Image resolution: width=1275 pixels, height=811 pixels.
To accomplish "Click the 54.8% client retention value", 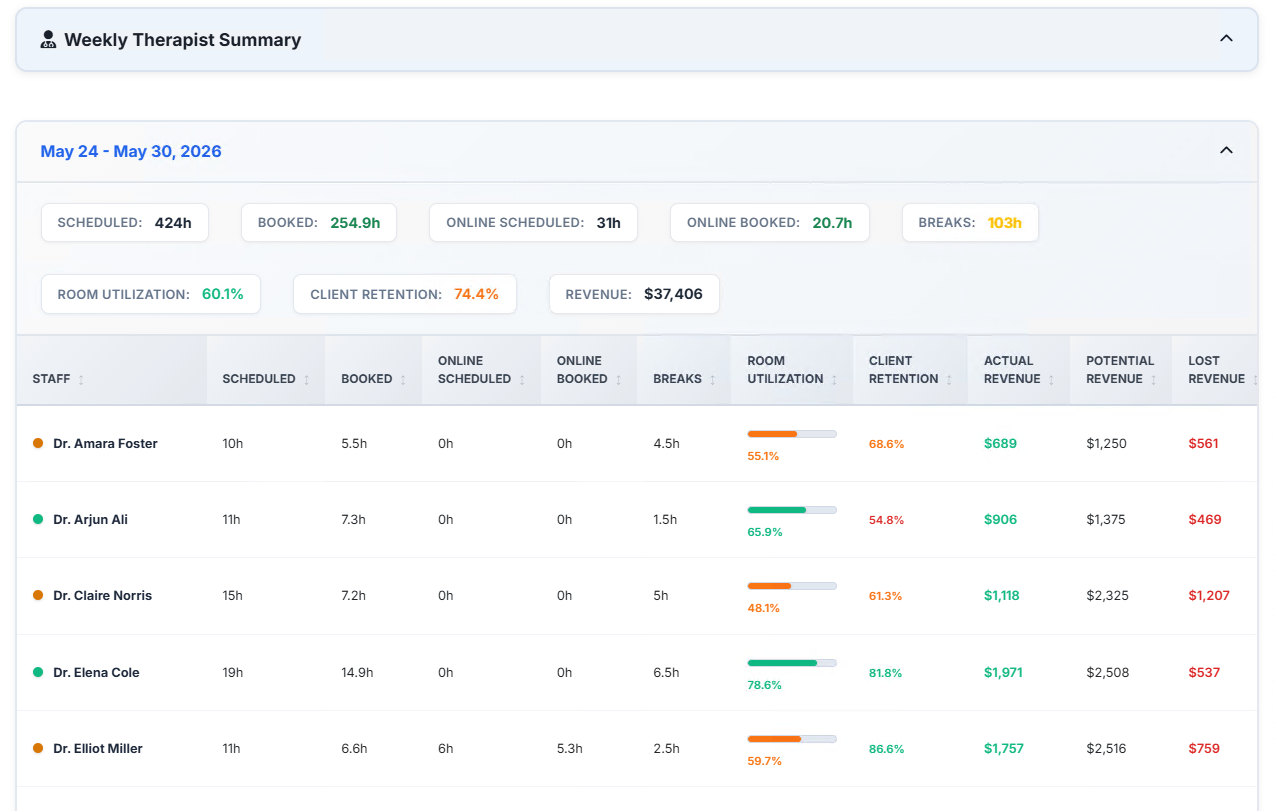I will [x=886, y=520].
